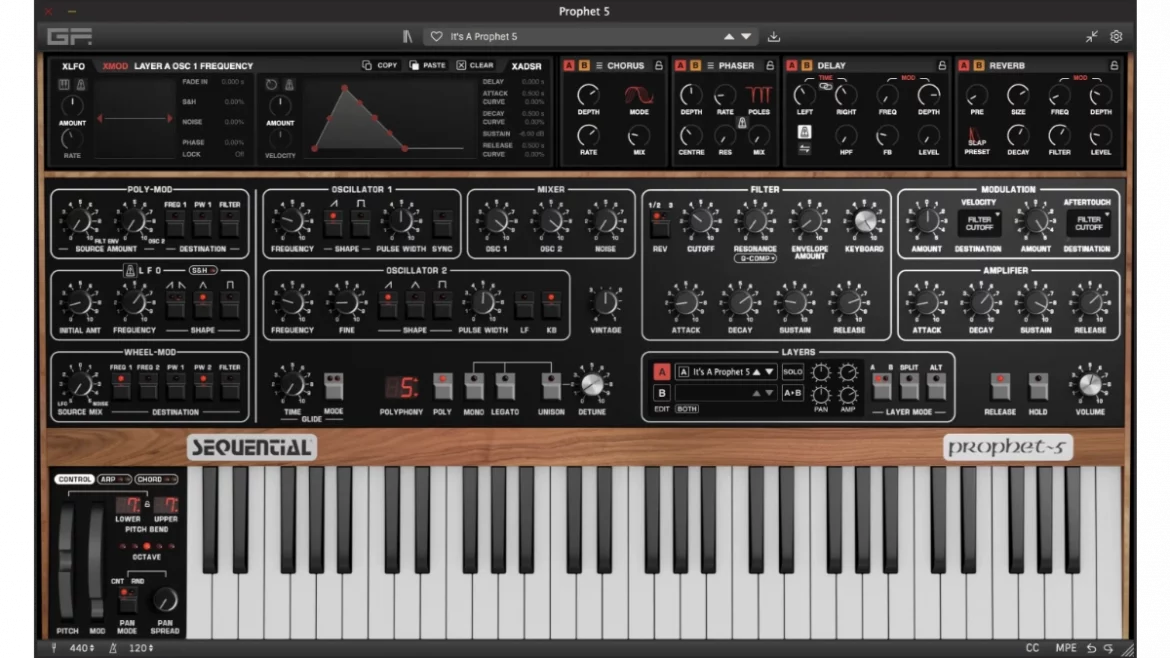Click the reverb Slap preset icon
The image size is (1170, 658).
click(976, 136)
